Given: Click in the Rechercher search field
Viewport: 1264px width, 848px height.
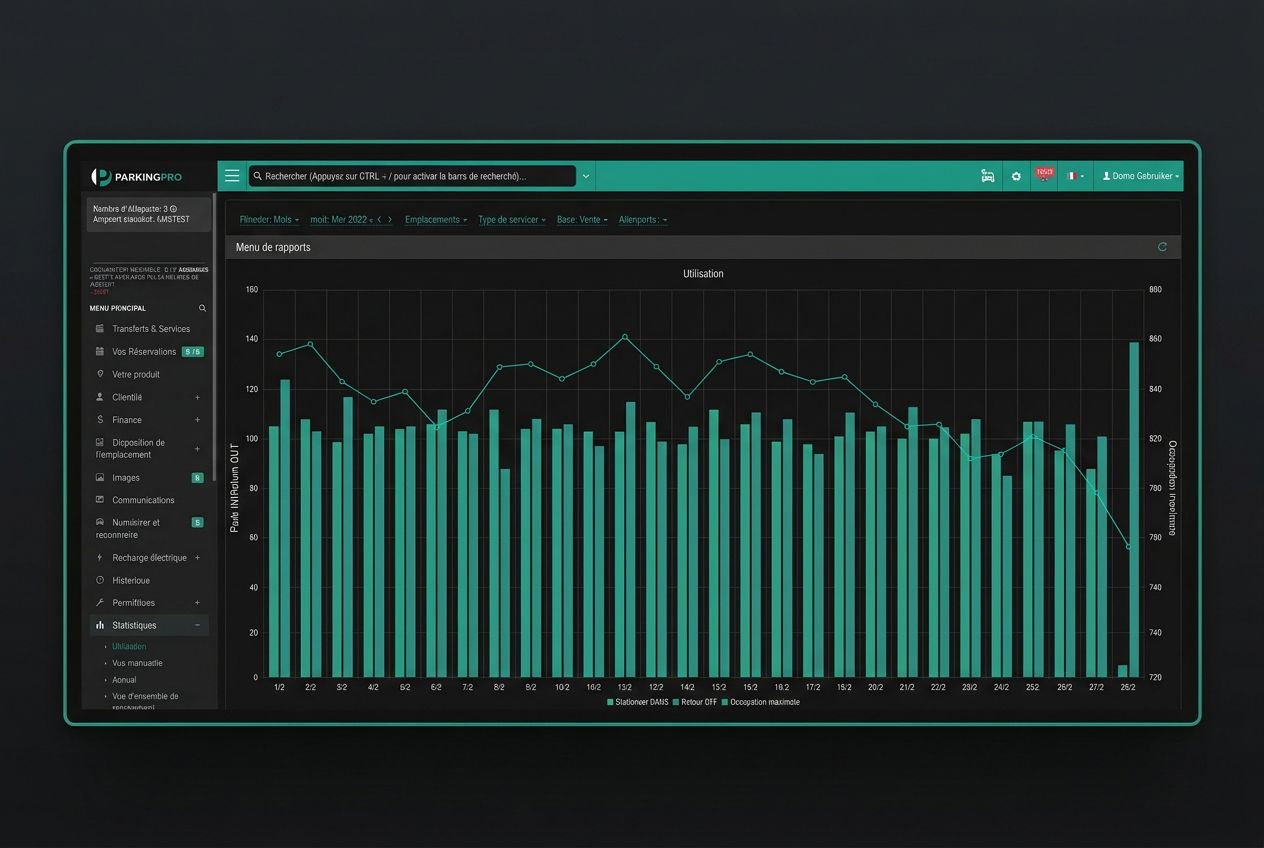Looking at the screenshot, I should 412,176.
